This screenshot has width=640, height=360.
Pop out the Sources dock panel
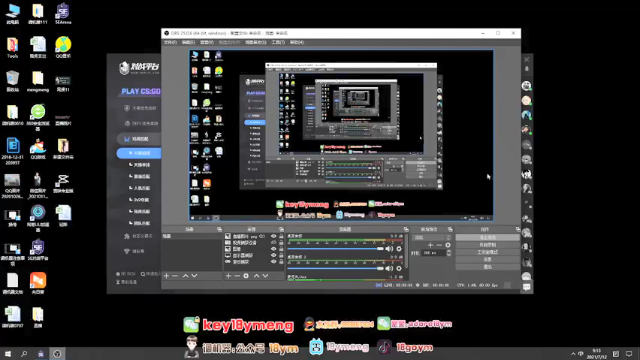click(x=281, y=229)
